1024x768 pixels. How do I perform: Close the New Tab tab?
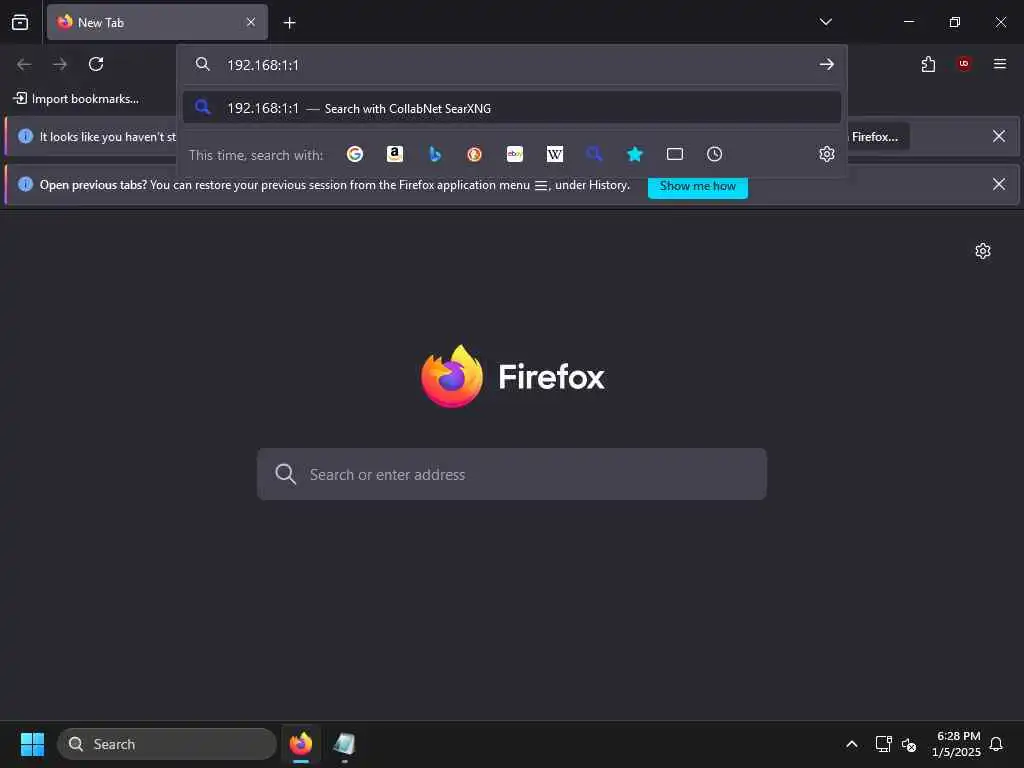(x=251, y=22)
